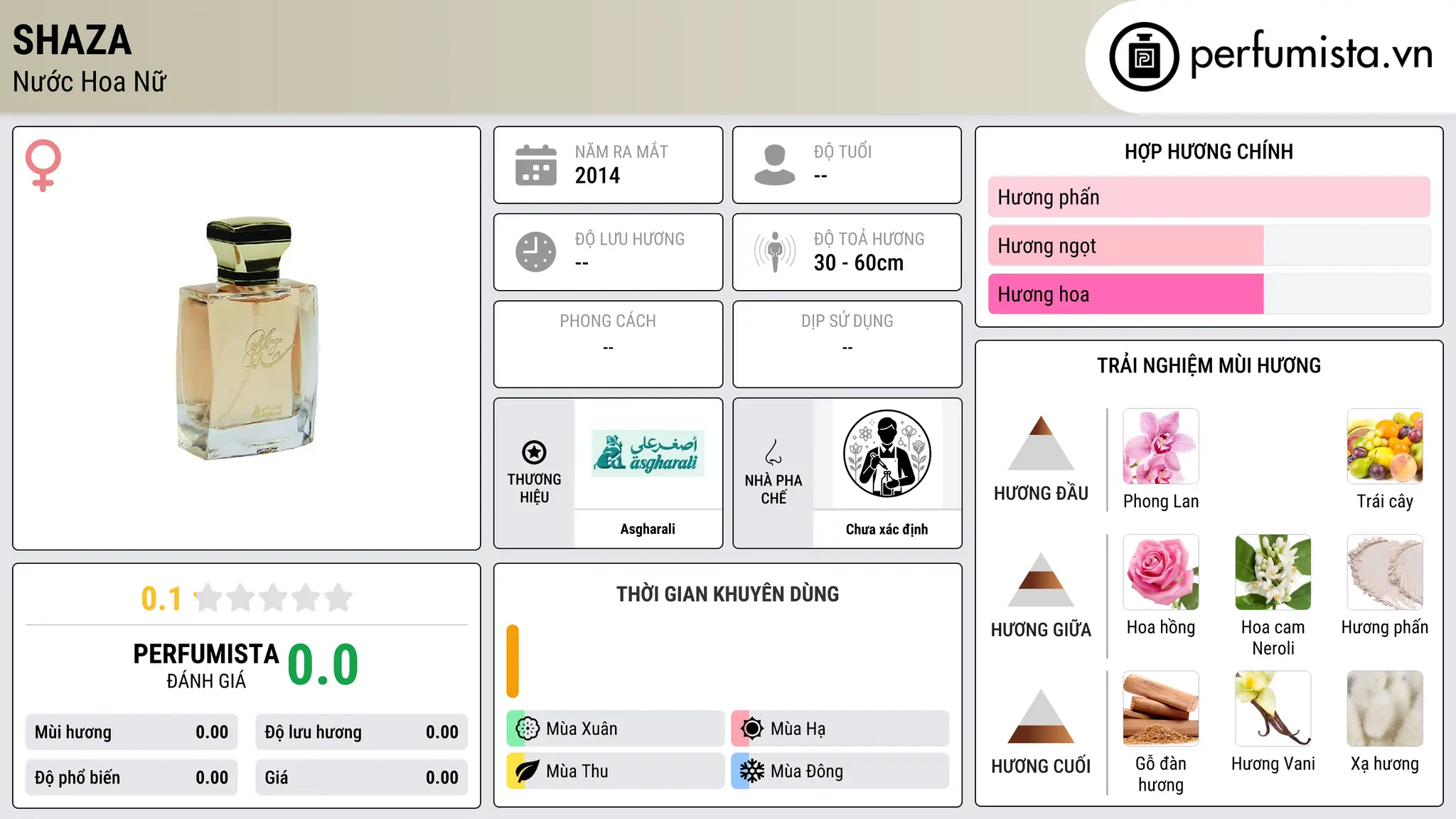Click the green 0.0 Perfumista score
Viewport: 1456px width, 819px height.
pyautogui.click(x=323, y=665)
